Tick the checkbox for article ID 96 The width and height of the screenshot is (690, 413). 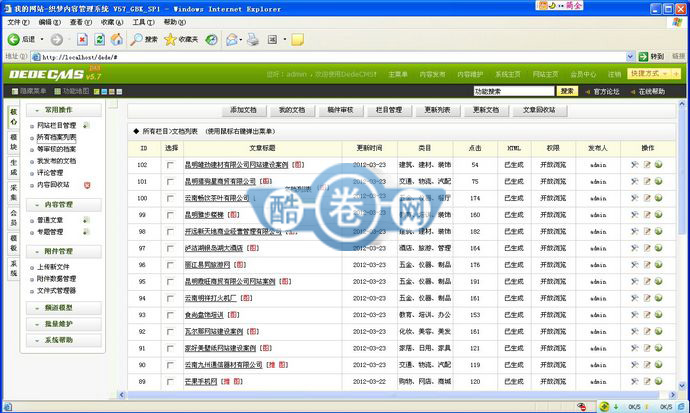click(170, 265)
